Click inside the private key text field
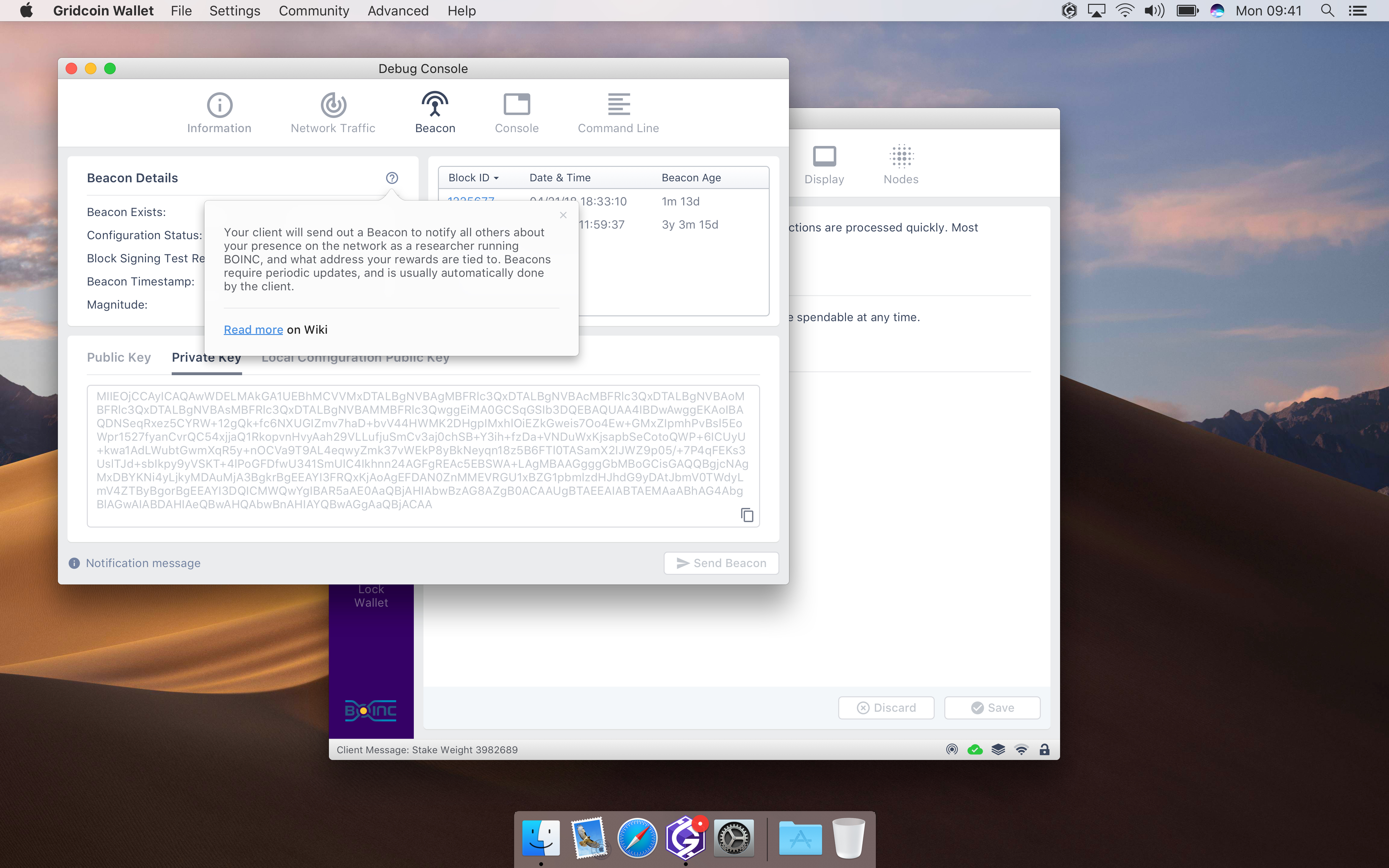 click(423, 456)
